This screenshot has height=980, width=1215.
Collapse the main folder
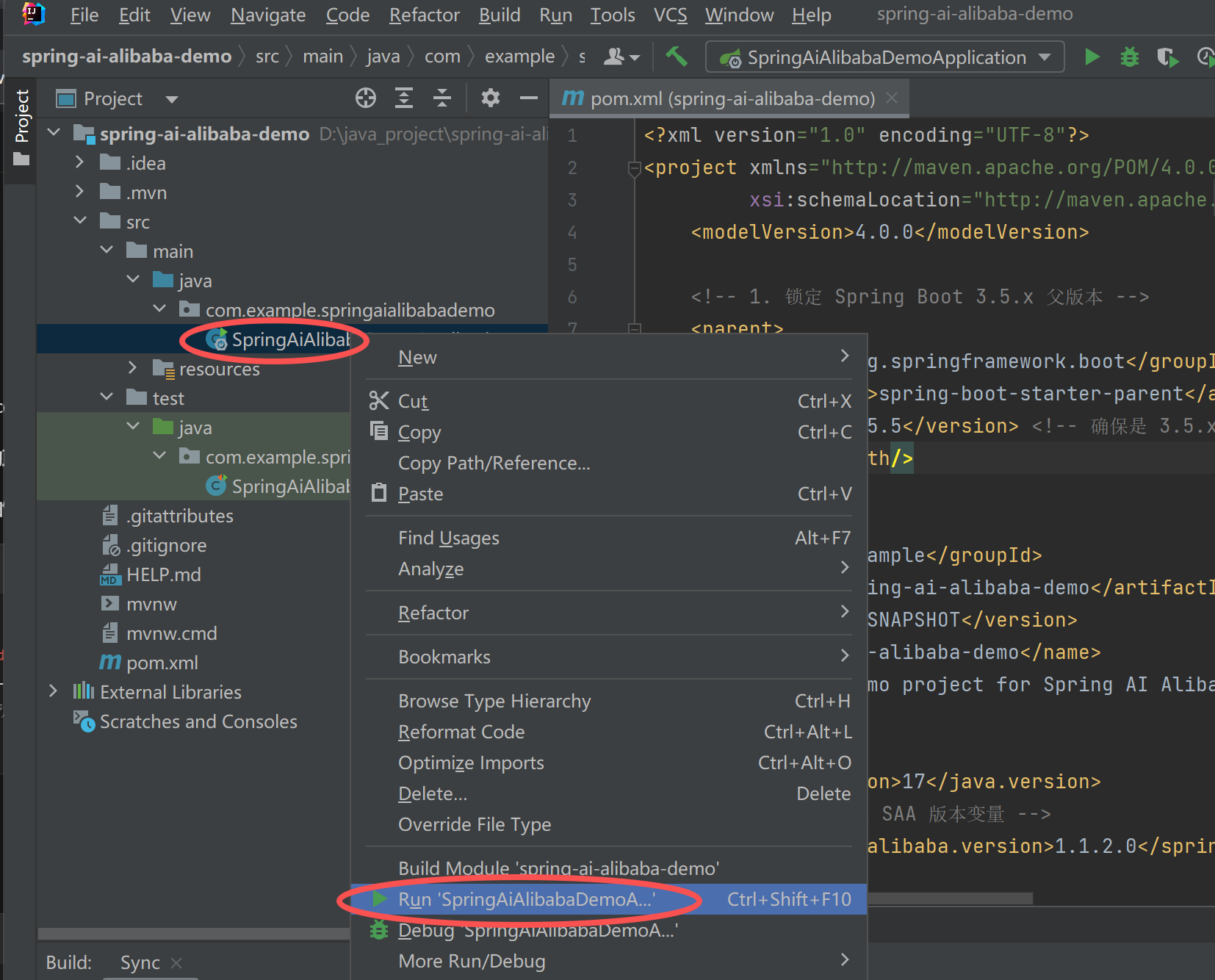pos(107,251)
